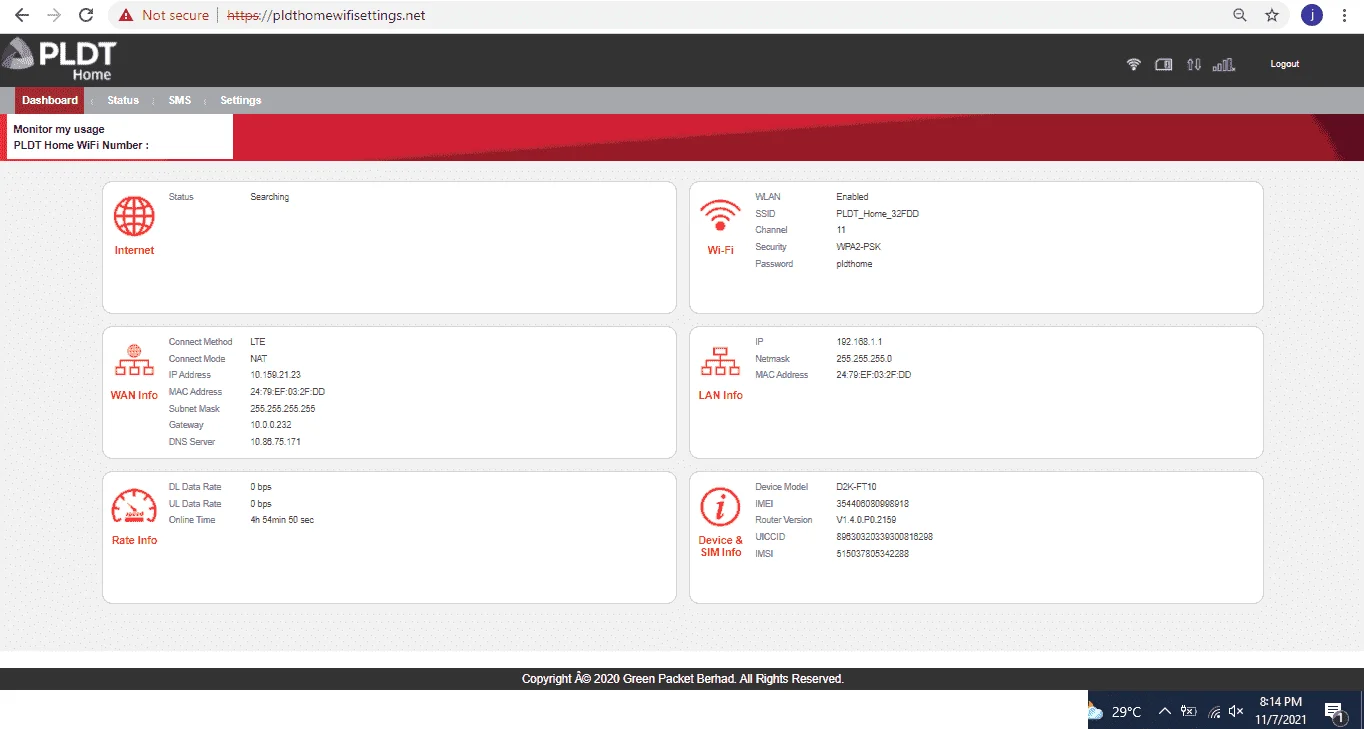
Task: Click the LAN Info network icon
Action: tap(720, 364)
